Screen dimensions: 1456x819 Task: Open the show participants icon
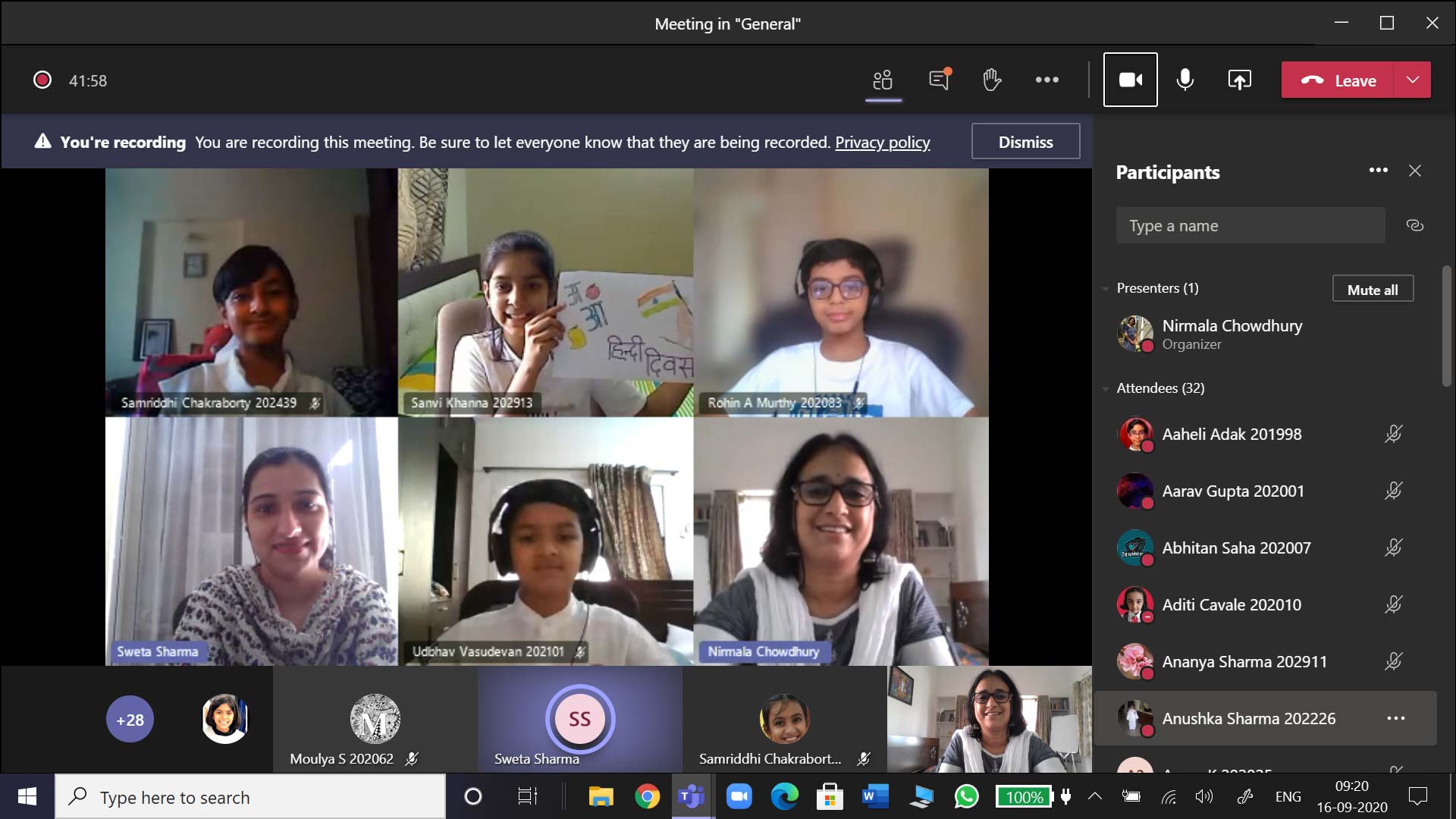883,80
